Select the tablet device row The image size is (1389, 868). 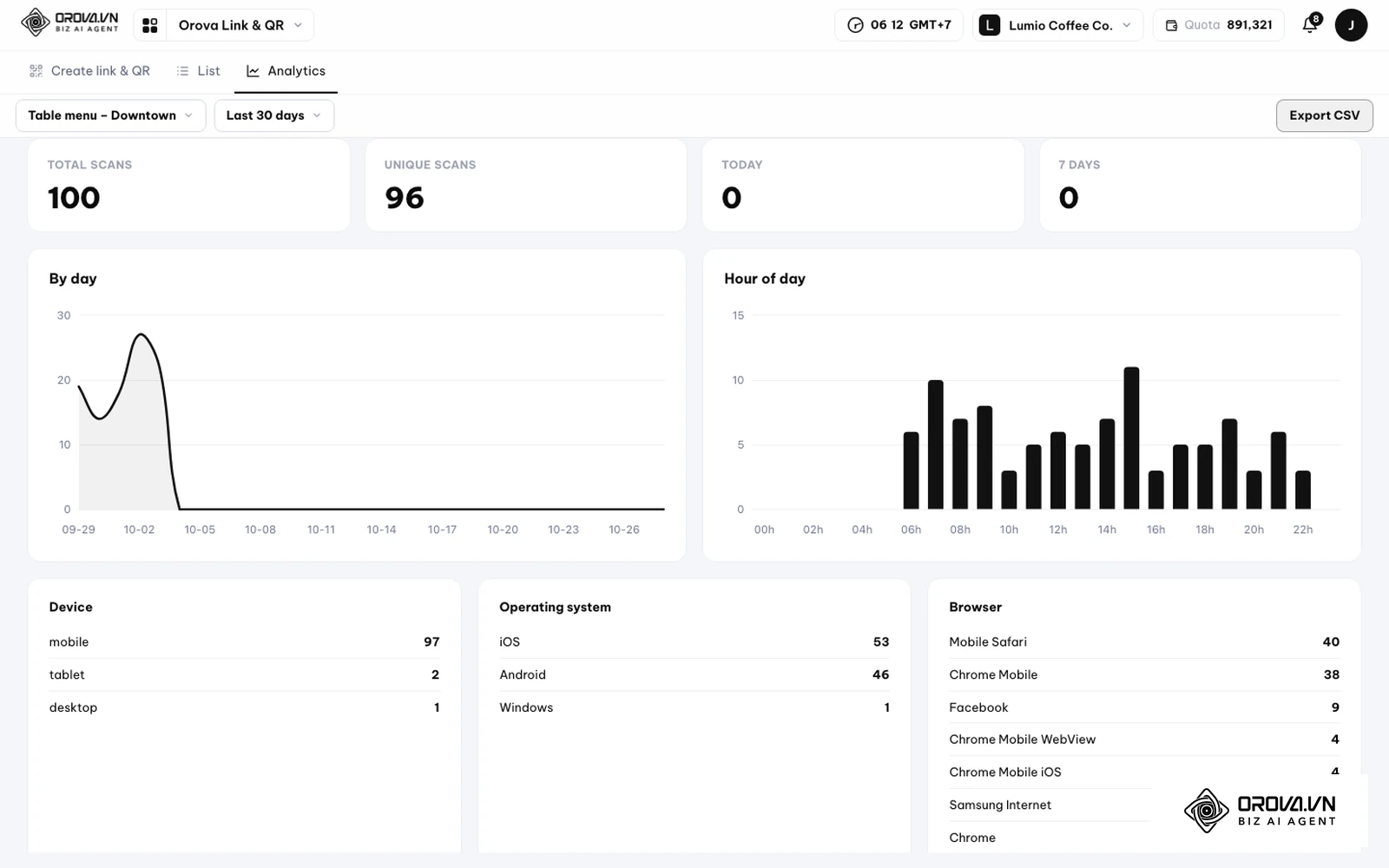point(244,674)
